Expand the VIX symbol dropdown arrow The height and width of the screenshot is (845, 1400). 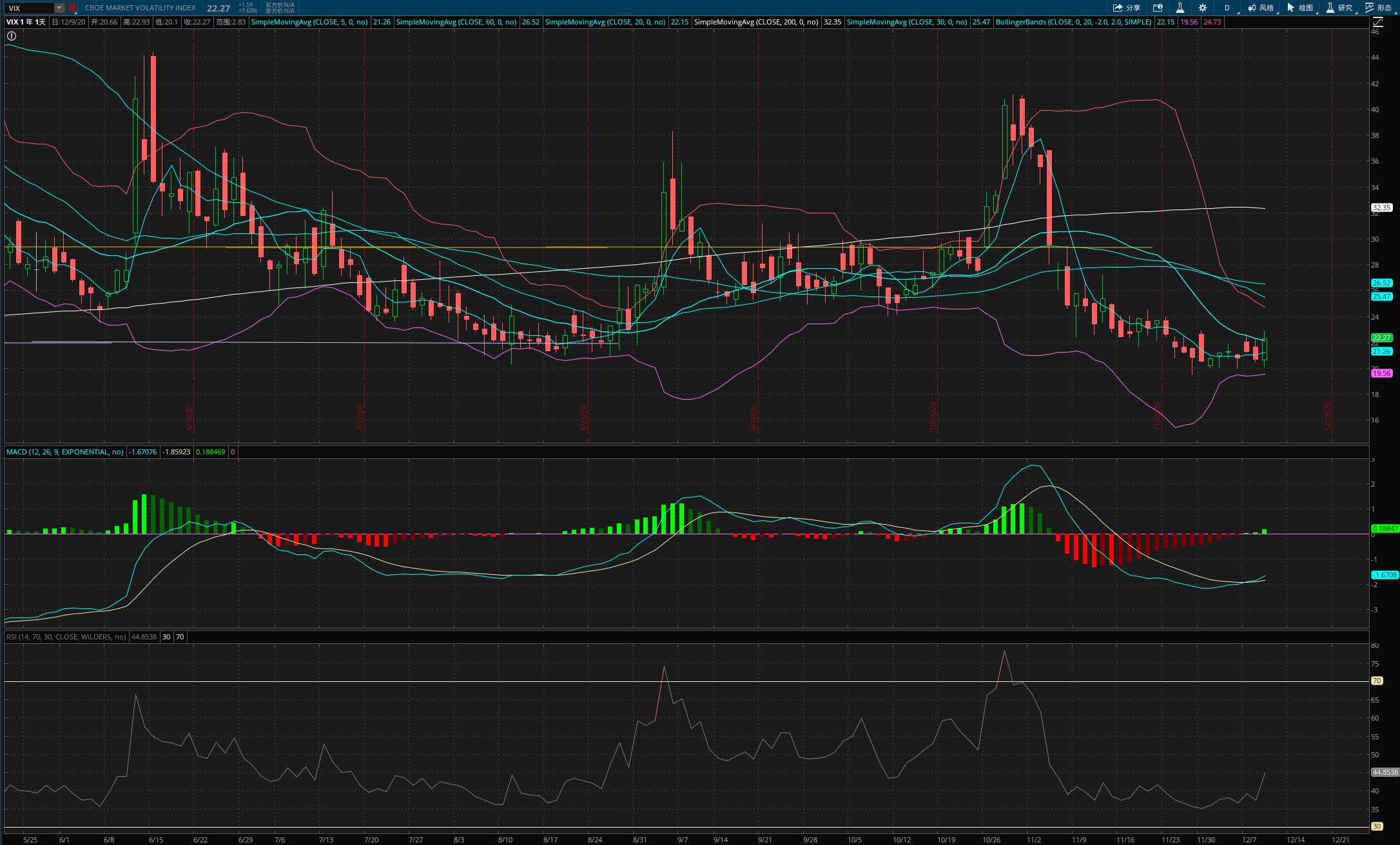59,8
